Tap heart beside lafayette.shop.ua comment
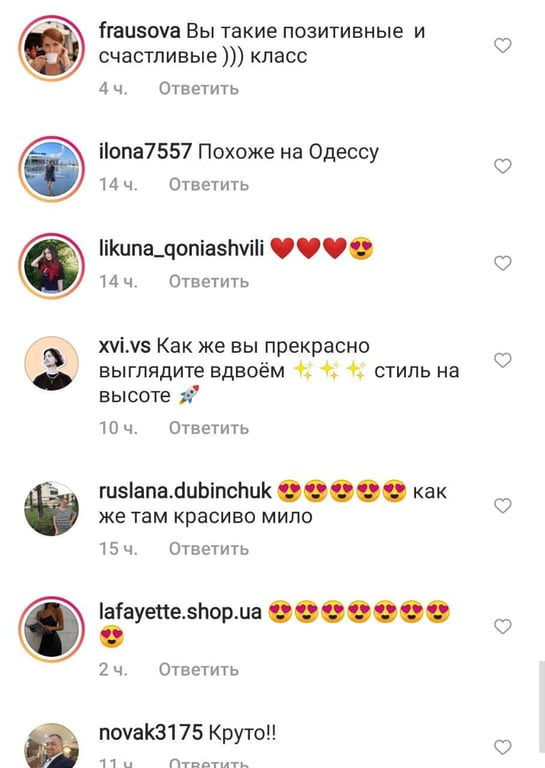 click(502, 626)
